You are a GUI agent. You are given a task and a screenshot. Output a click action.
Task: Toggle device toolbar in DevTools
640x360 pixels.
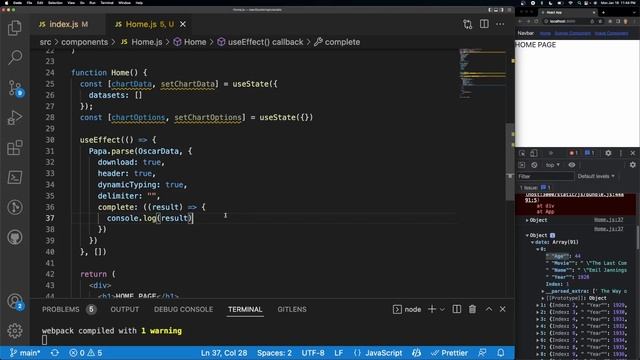pos(533,153)
